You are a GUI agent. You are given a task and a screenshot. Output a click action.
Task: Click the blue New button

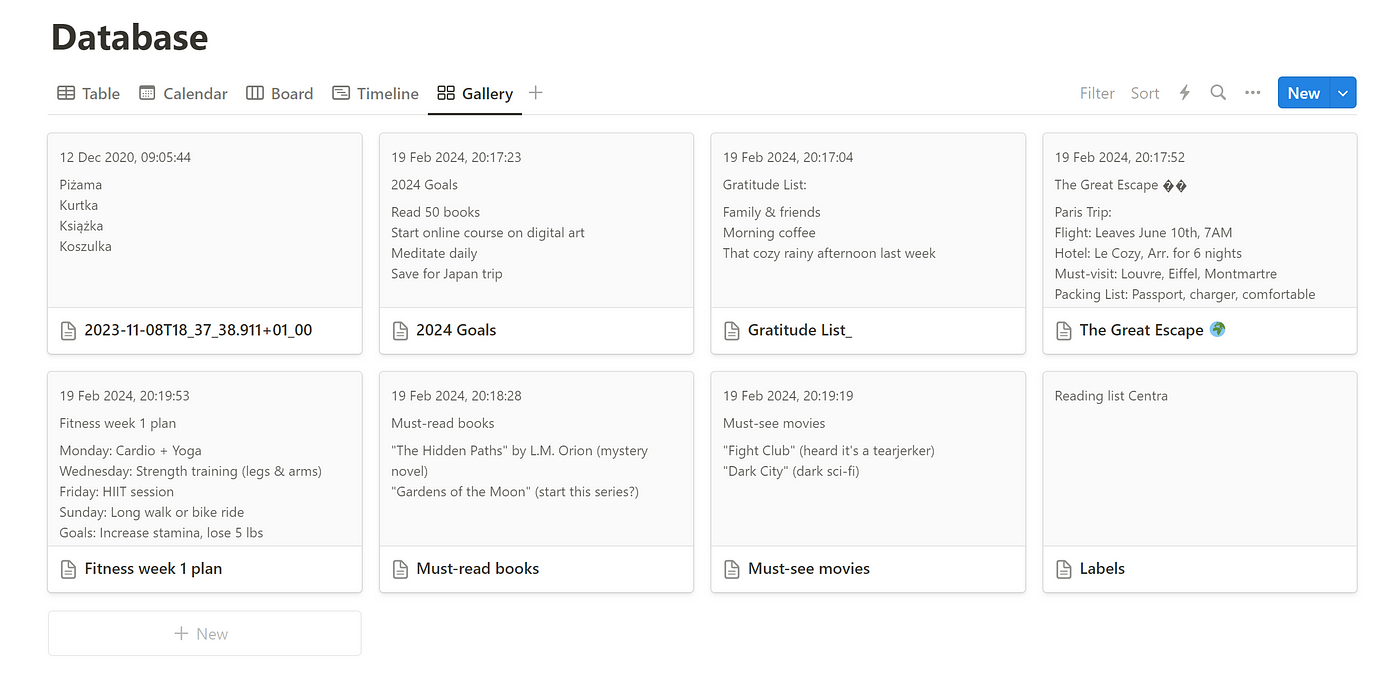[1304, 93]
